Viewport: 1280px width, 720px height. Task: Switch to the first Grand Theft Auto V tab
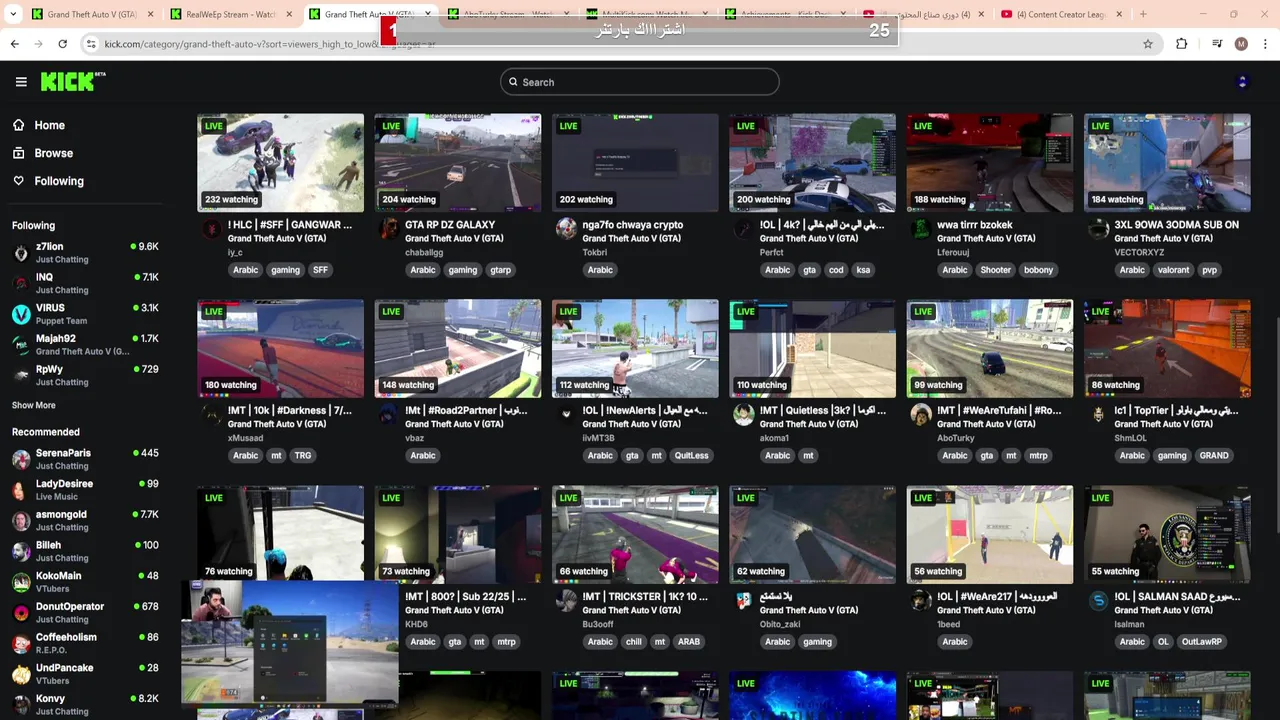91,14
